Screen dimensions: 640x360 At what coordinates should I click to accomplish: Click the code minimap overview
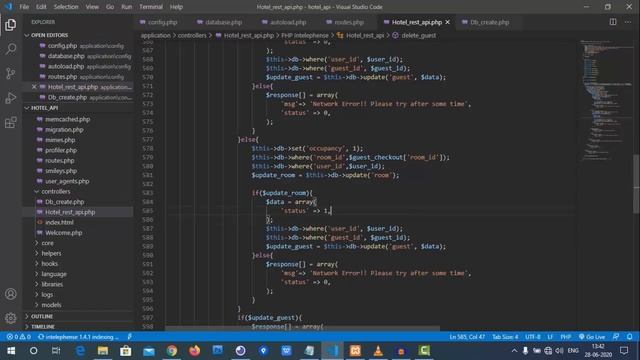pos(606,100)
